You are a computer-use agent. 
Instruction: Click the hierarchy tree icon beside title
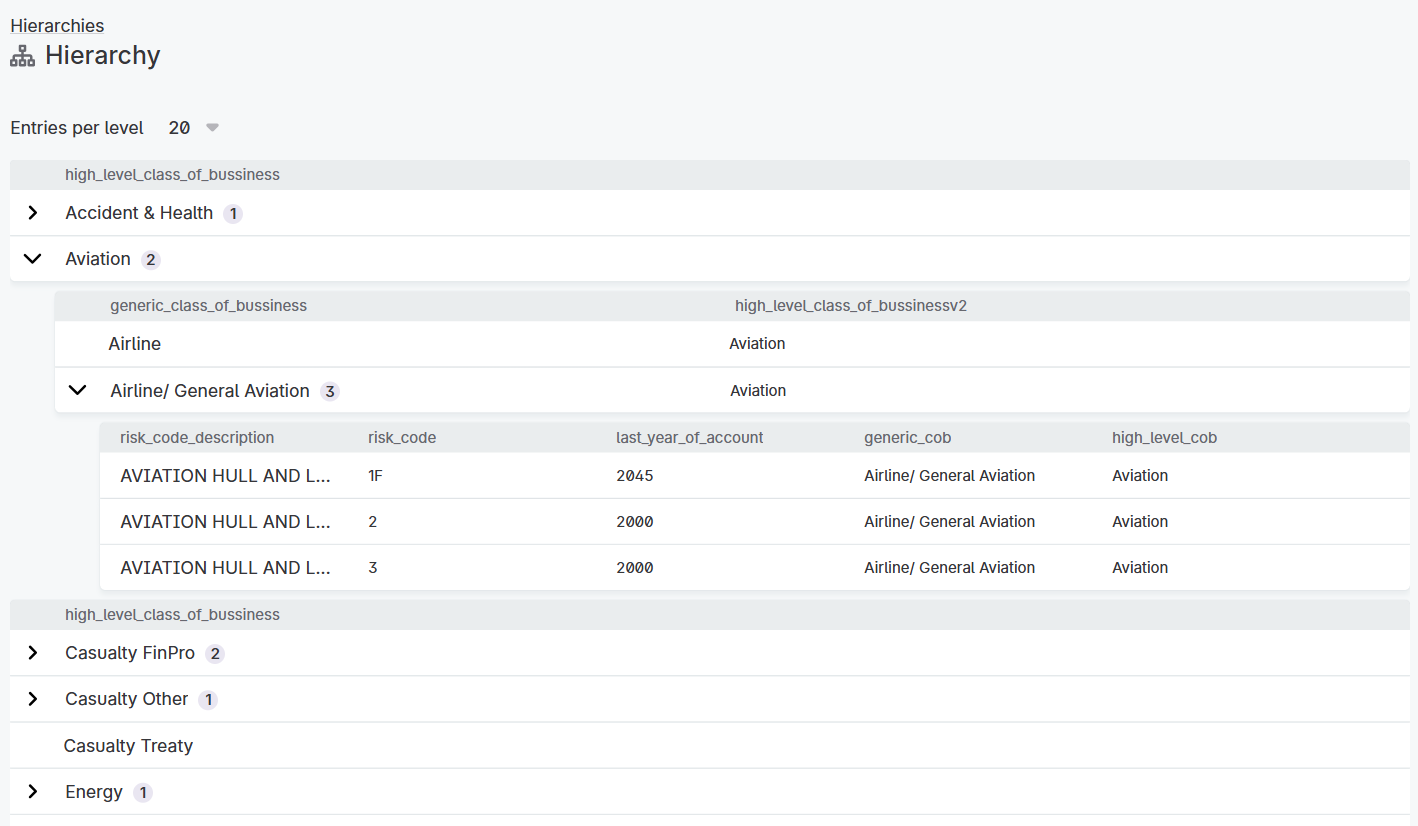tap(22, 56)
